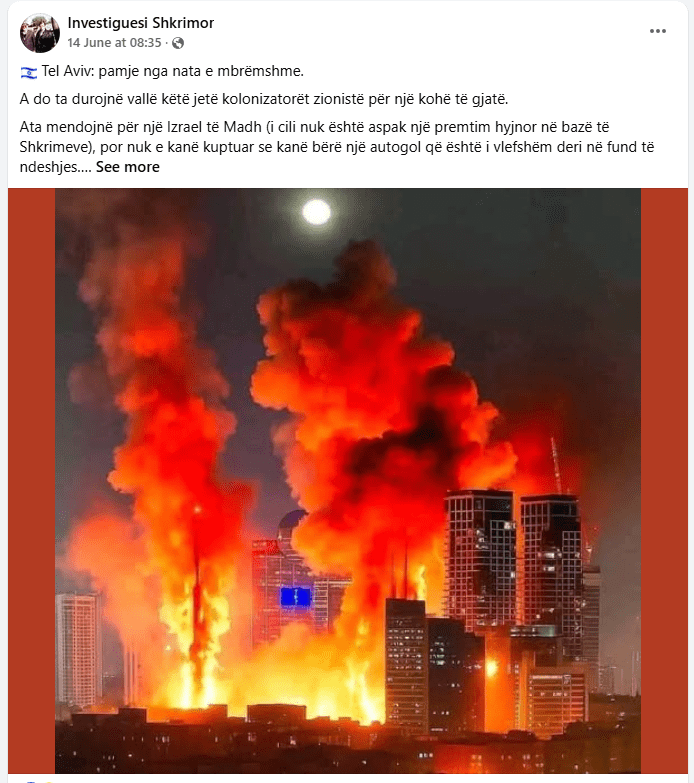694x783 pixels.
Task: Click the left red margin beside photo
Action: click(x=31, y=480)
